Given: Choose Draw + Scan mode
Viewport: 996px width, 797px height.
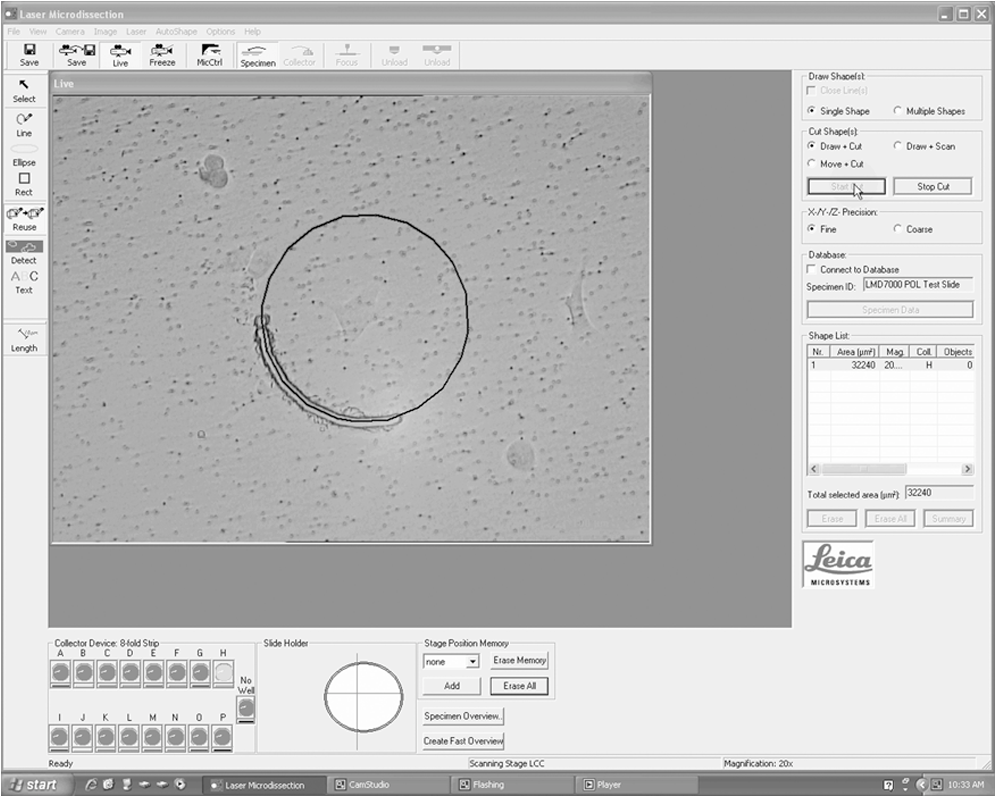Looking at the screenshot, I should click(898, 145).
